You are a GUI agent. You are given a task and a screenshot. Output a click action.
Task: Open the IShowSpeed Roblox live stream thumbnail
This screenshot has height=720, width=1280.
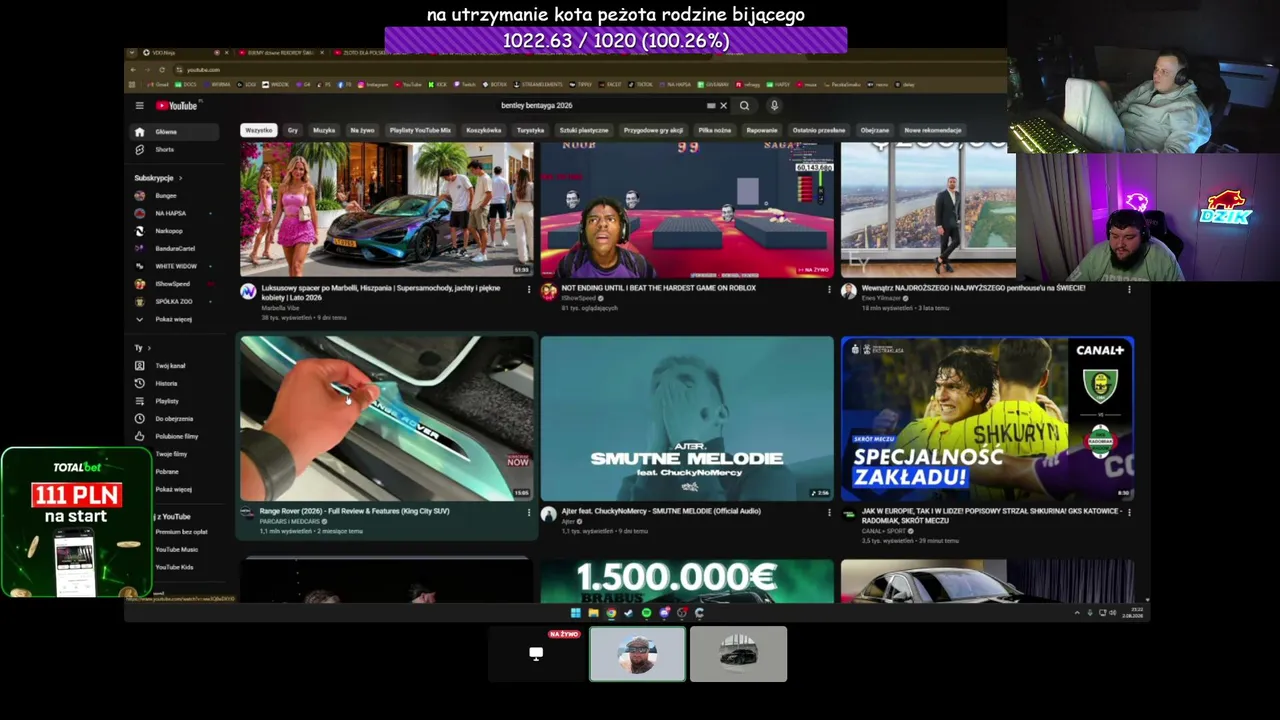coord(687,209)
